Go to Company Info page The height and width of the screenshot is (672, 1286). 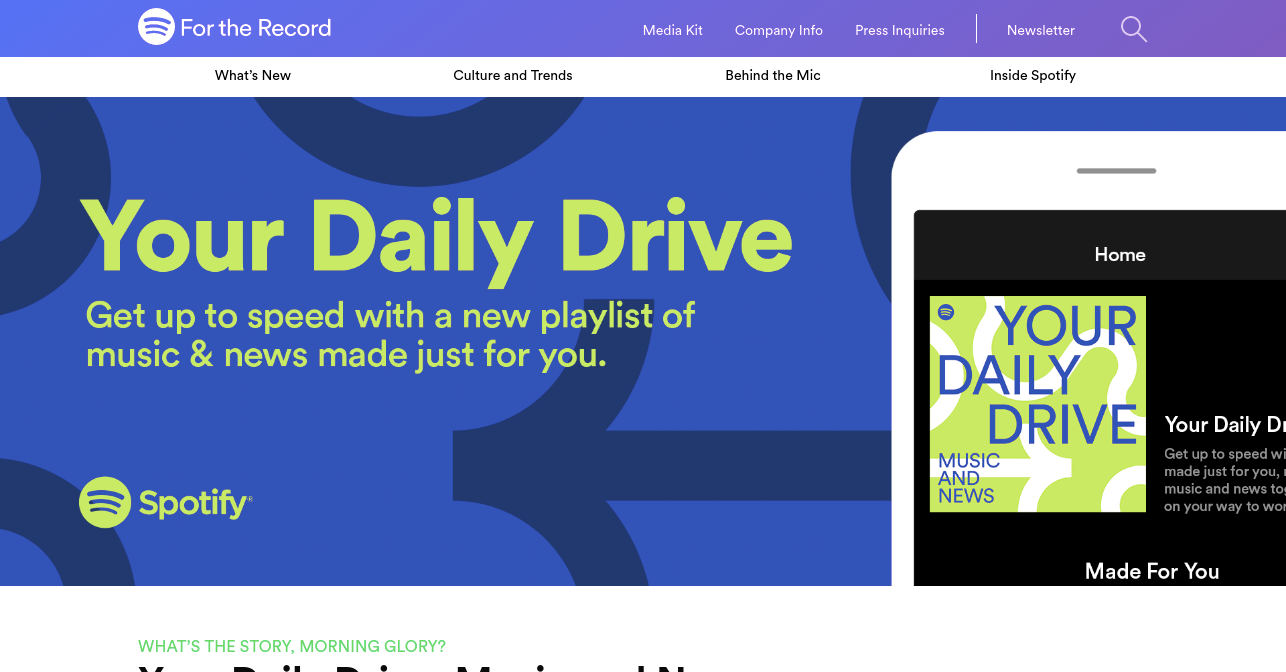779,30
